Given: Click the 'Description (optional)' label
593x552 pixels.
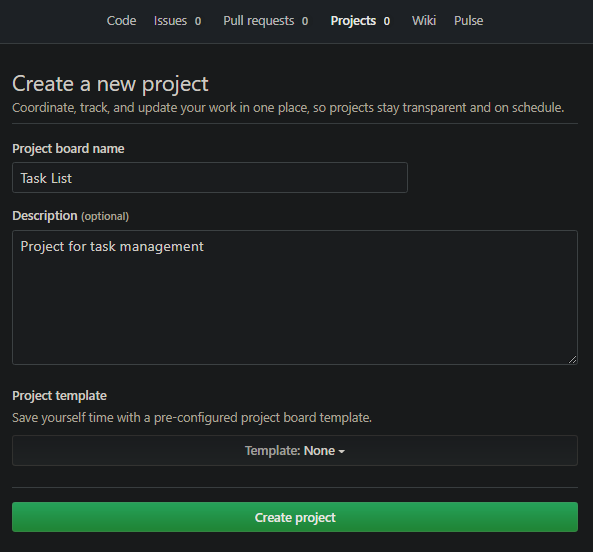Looking at the screenshot, I should click(x=70, y=216).
